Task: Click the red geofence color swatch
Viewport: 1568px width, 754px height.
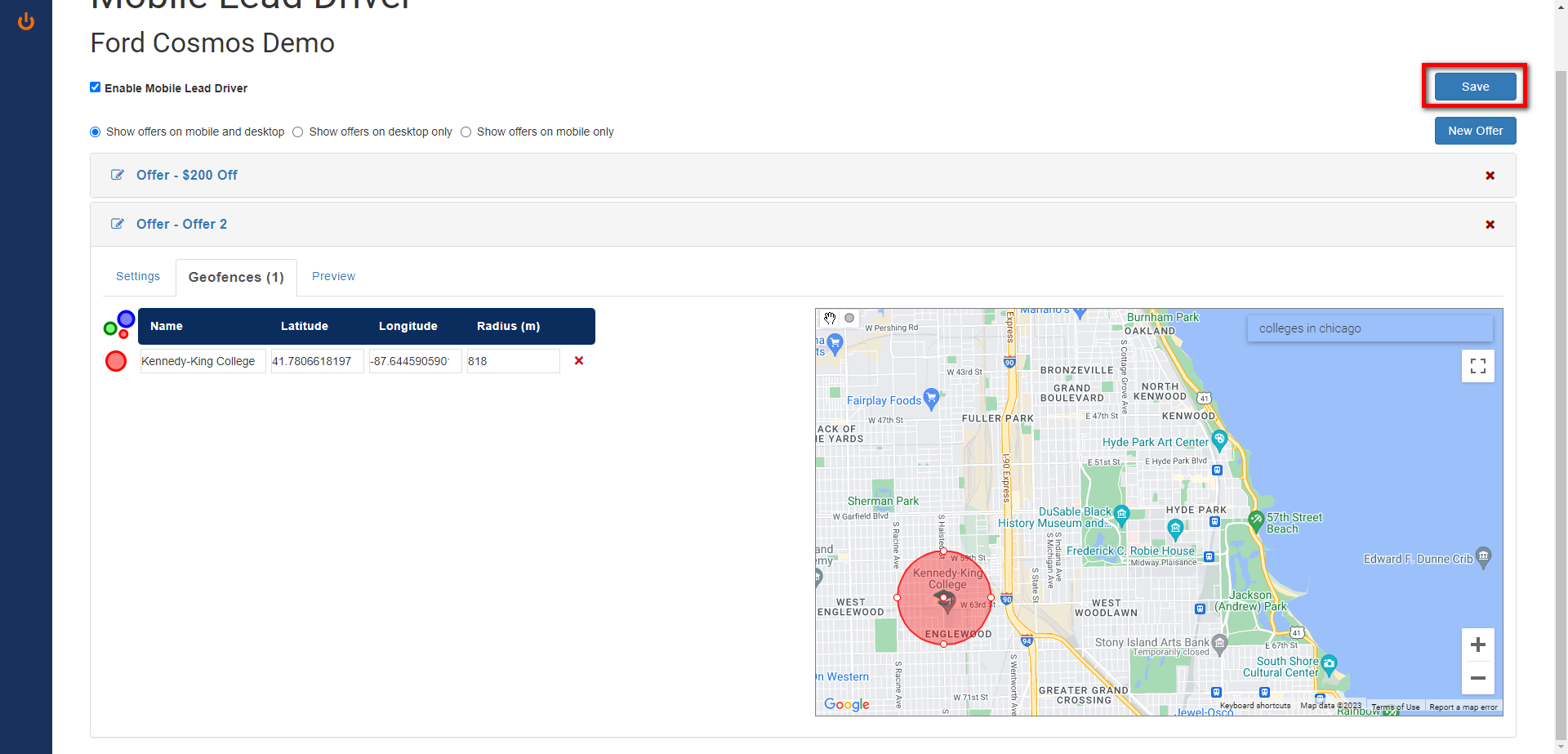Action: [116, 361]
